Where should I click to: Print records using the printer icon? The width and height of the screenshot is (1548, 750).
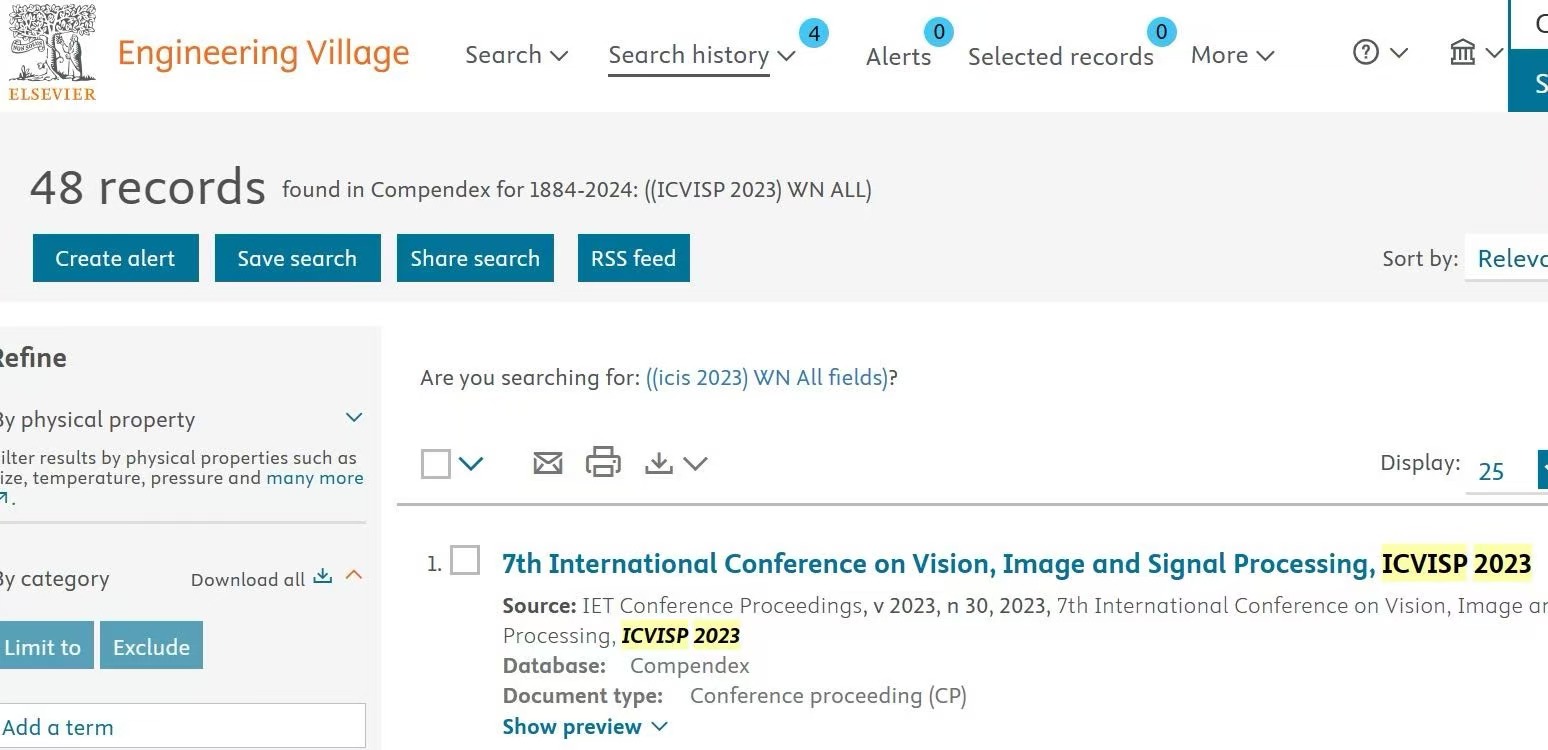click(x=603, y=462)
